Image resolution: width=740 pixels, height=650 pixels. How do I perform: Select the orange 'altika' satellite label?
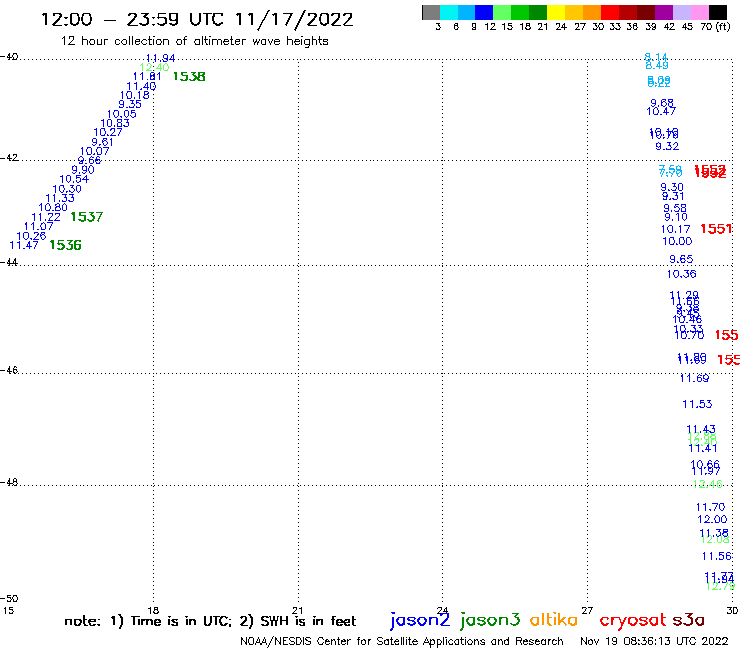(x=554, y=619)
